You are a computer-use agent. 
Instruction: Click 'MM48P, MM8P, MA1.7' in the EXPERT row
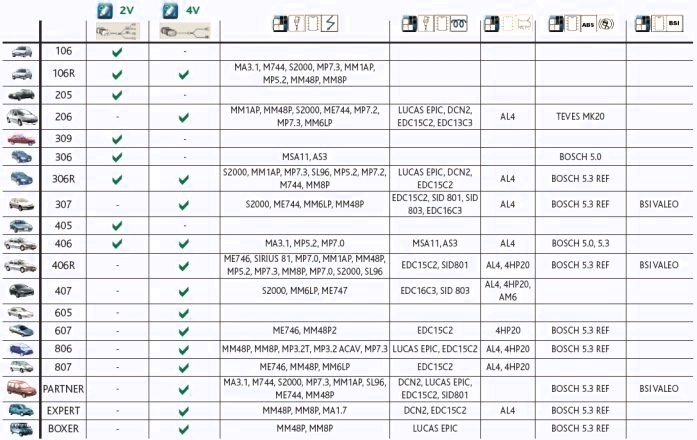(304, 411)
